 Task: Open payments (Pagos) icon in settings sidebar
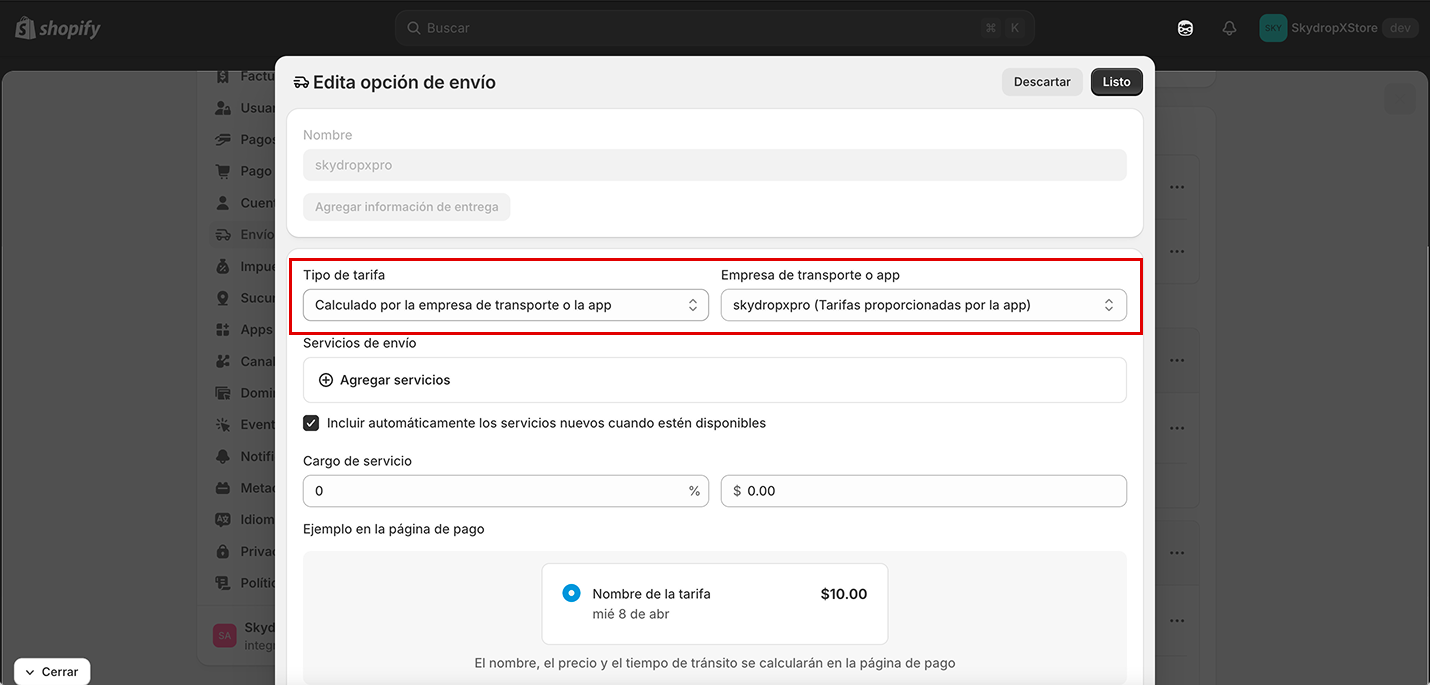coord(222,140)
